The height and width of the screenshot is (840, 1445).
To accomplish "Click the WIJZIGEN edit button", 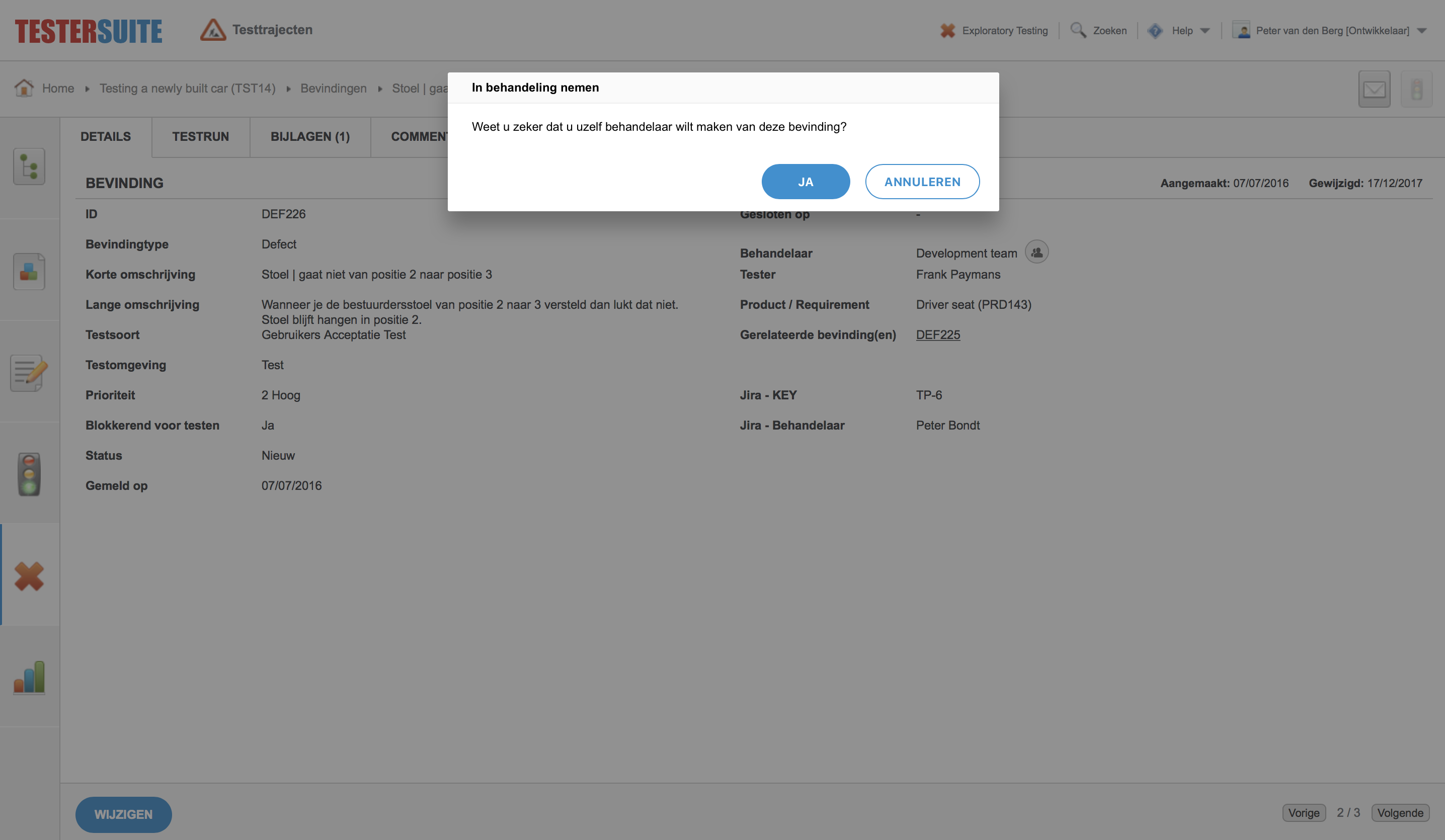I will click(x=123, y=814).
